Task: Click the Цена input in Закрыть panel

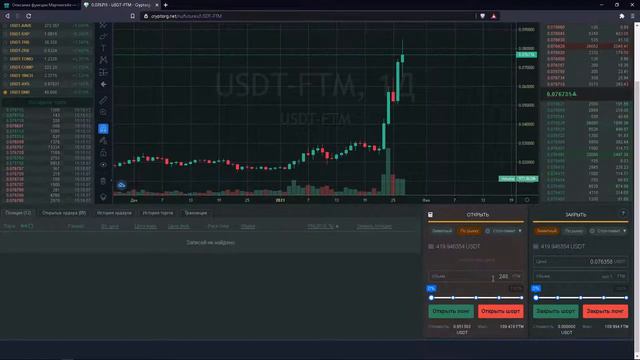Action: tap(580, 262)
